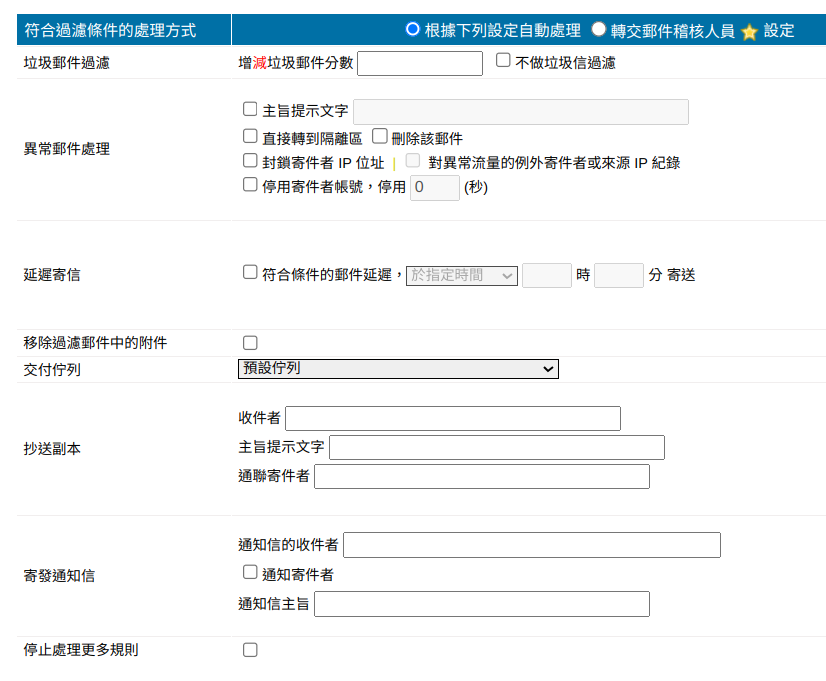Click the 通聯寄件者 text field
826x681 pixels.
pos(481,476)
